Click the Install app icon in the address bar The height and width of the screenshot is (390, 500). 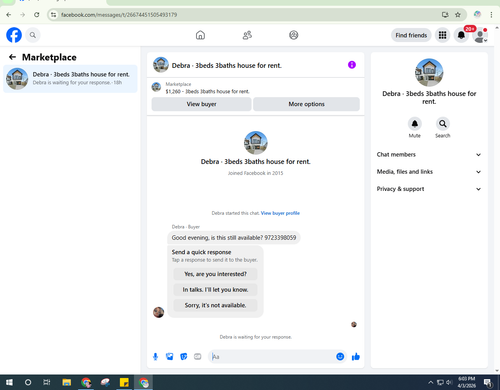(x=445, y=15)
